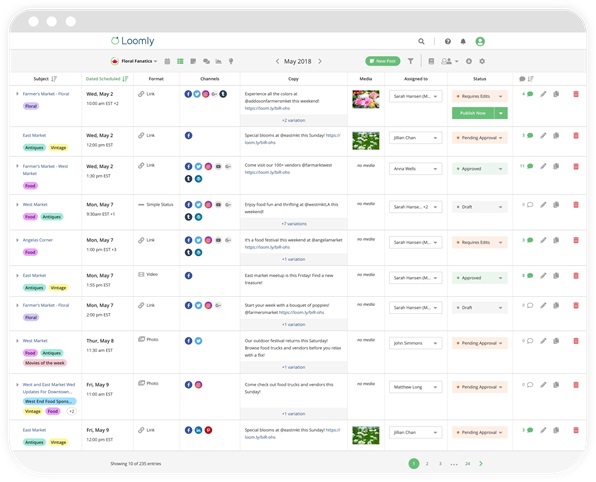
Task: Open the collaborators people icon
Action: point(450,61)
